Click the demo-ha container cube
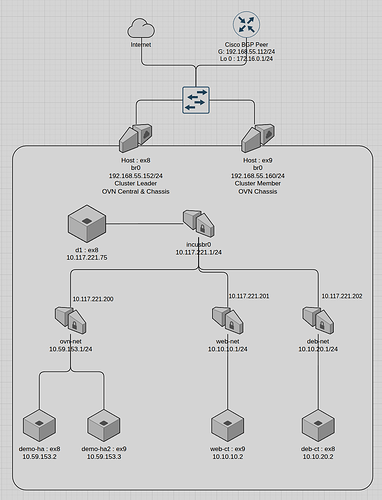The width and height of the screenshot is (382, 500). pos(39,426)
